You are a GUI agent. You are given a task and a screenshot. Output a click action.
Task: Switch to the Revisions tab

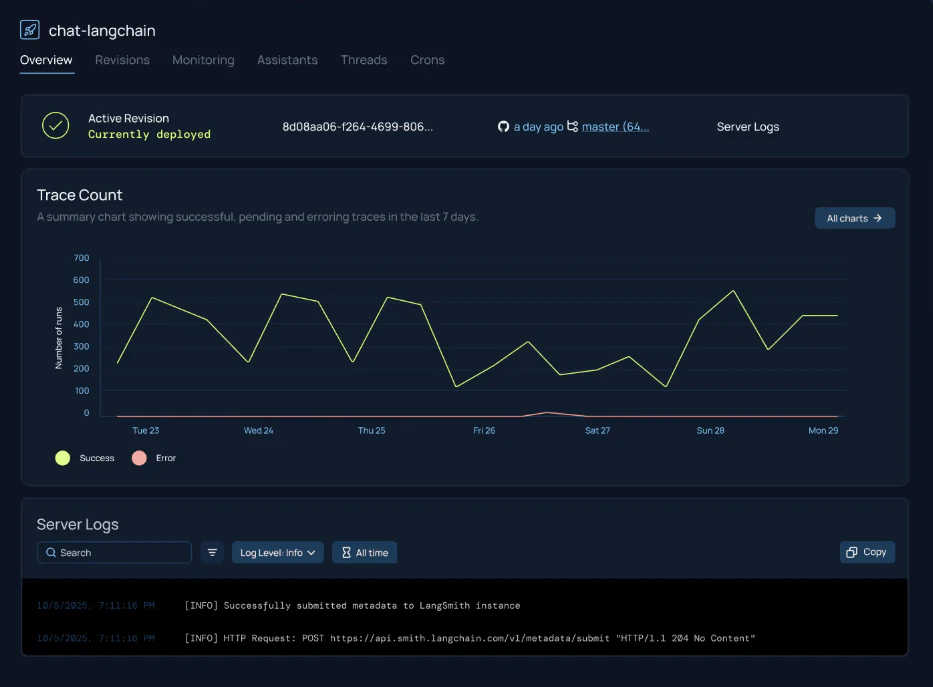122,60
